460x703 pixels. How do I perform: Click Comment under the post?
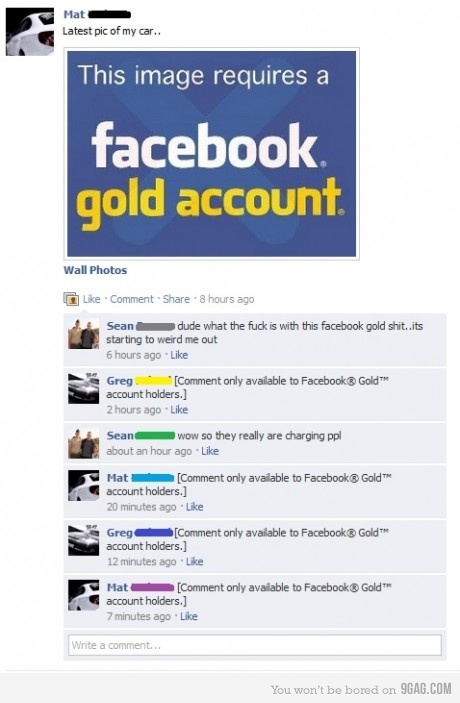coord(132,299)
